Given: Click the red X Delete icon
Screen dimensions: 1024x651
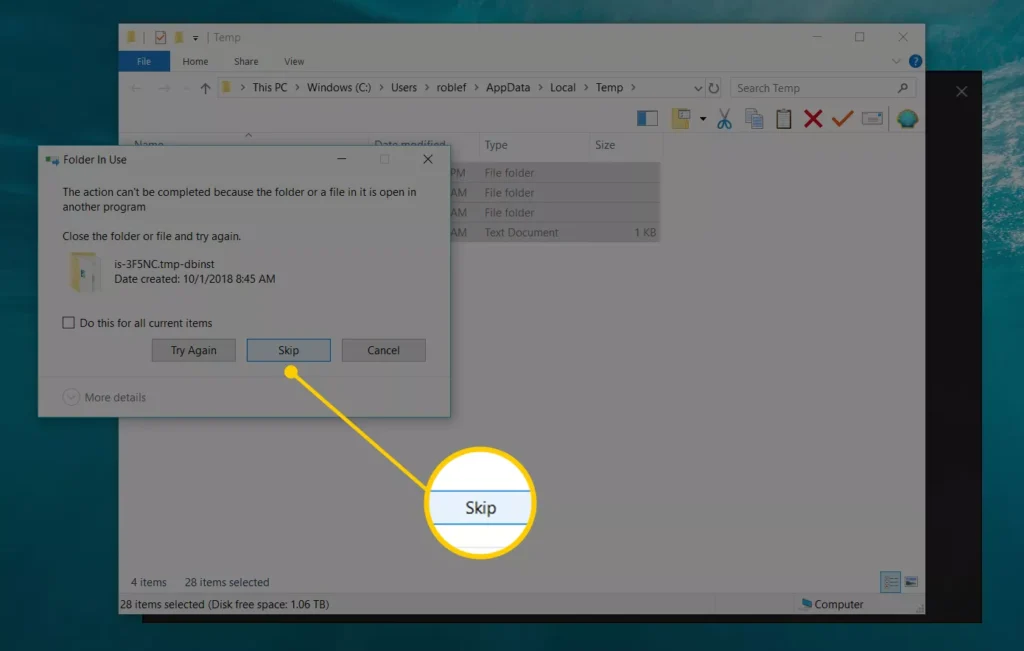Looking at the screenshot, I should (813, 119).
